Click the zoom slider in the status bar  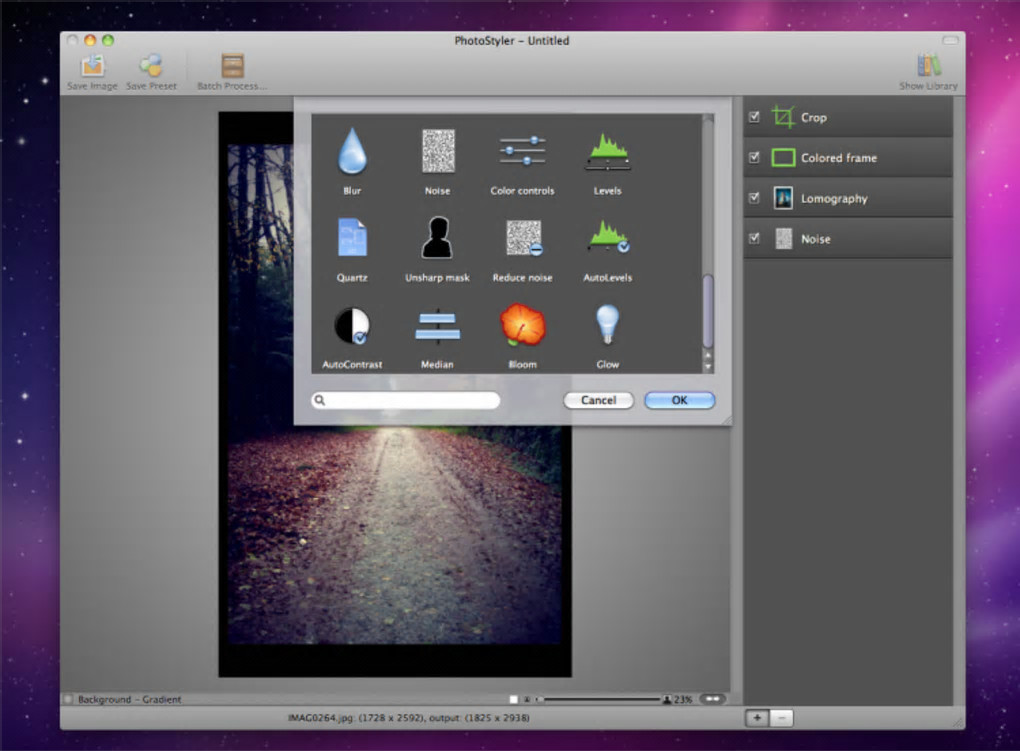pos(600,699)
